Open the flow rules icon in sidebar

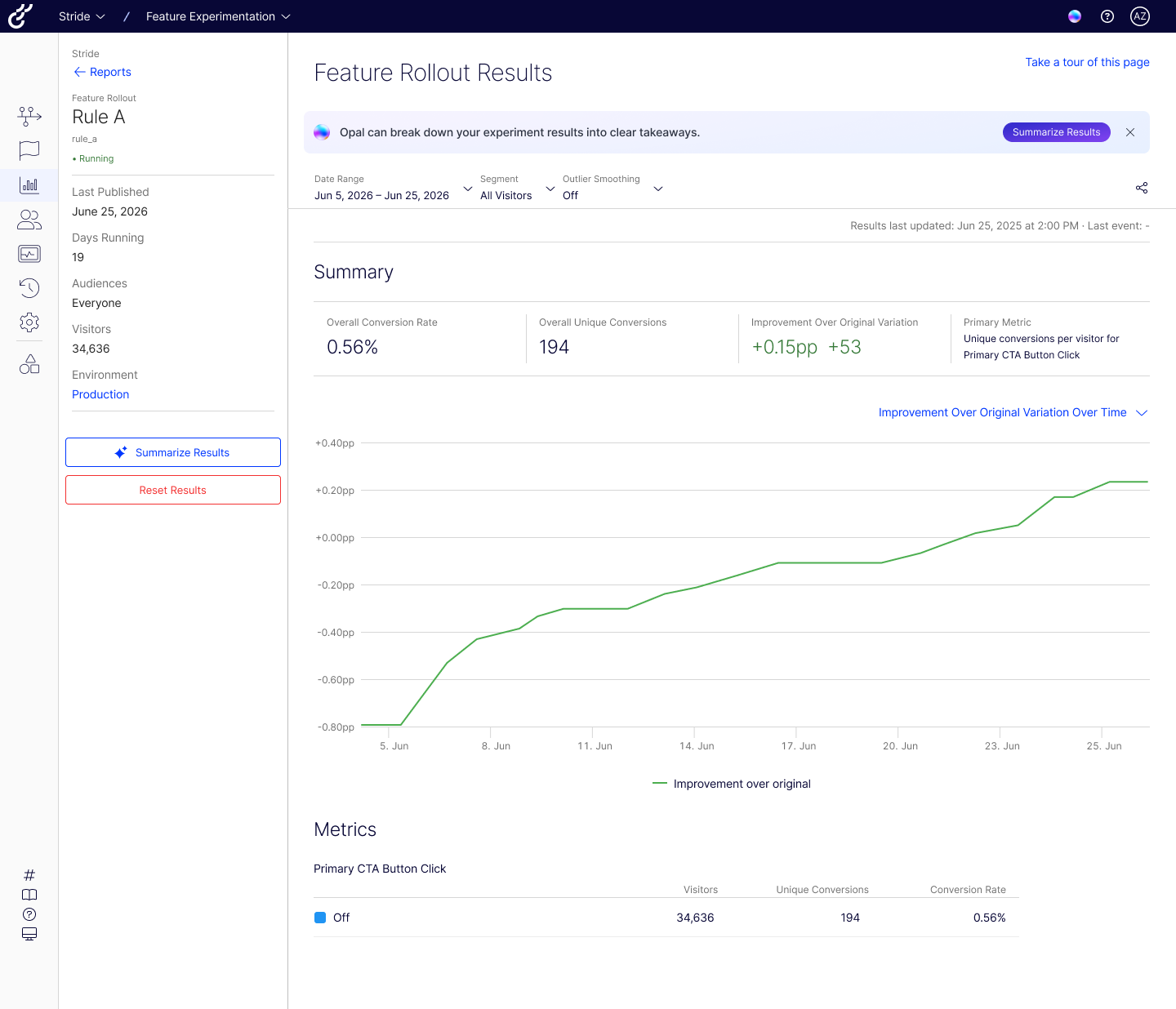(29, 116)
